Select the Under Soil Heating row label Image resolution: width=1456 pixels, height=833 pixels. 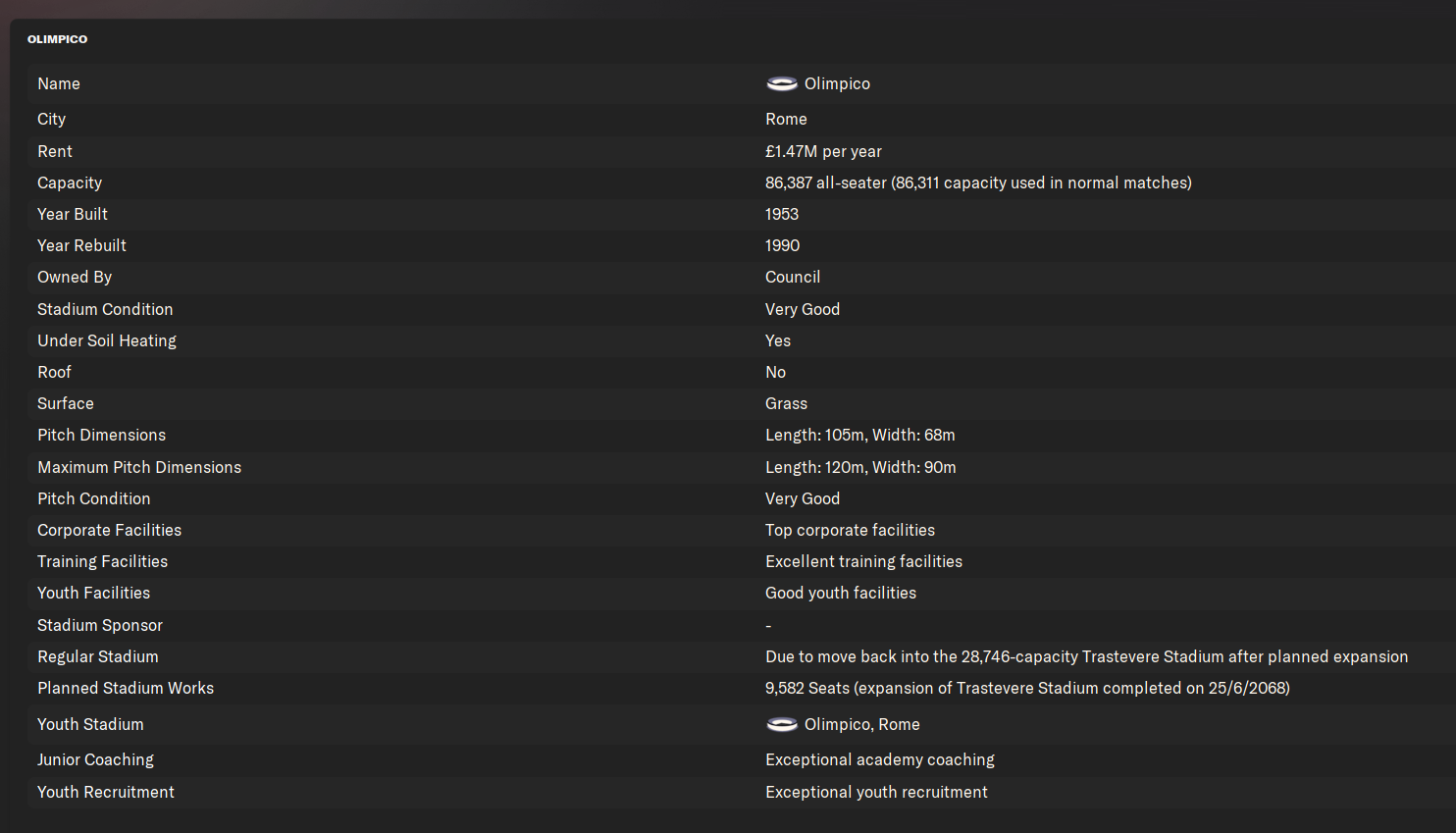107,340
